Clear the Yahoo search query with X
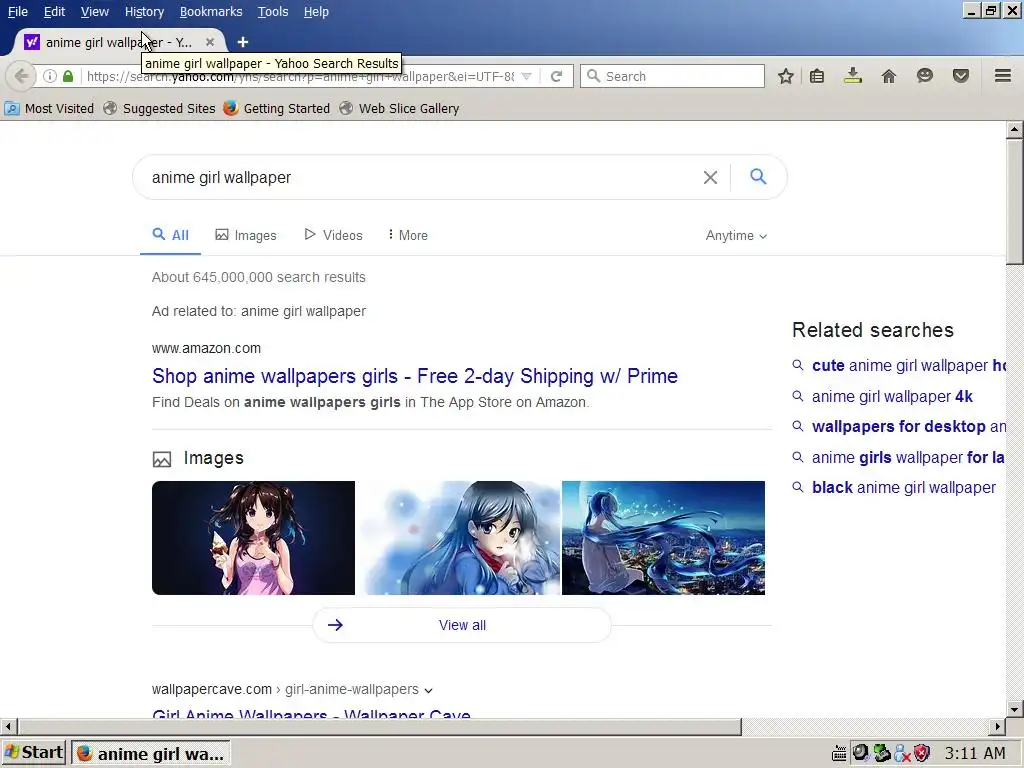 (x=711, y=177)
